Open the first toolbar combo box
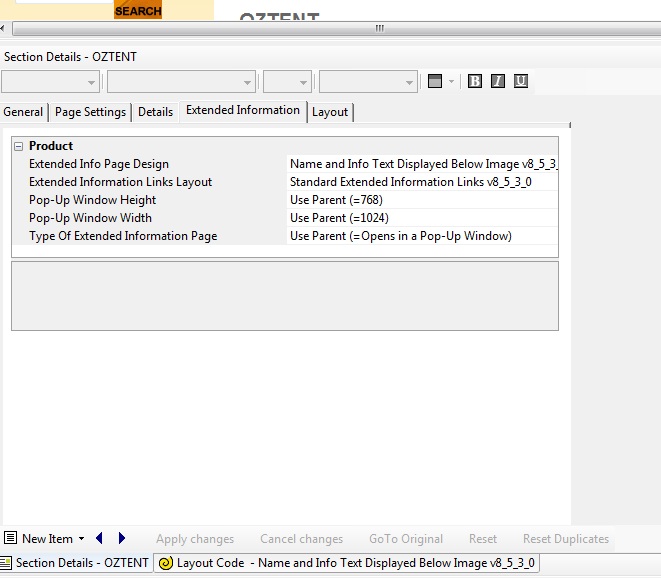This screenshot has width=661, height=578. (50, 82)
